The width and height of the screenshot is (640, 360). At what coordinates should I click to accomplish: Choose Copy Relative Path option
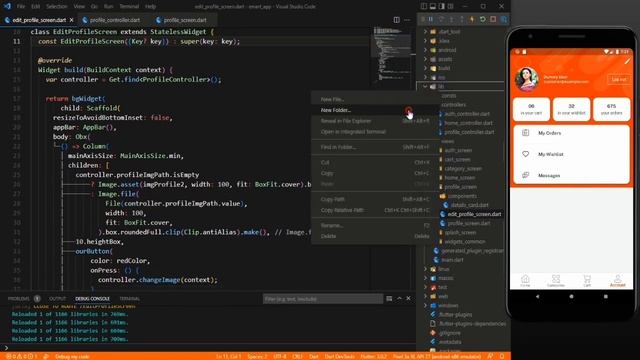[x=375, y=210]
